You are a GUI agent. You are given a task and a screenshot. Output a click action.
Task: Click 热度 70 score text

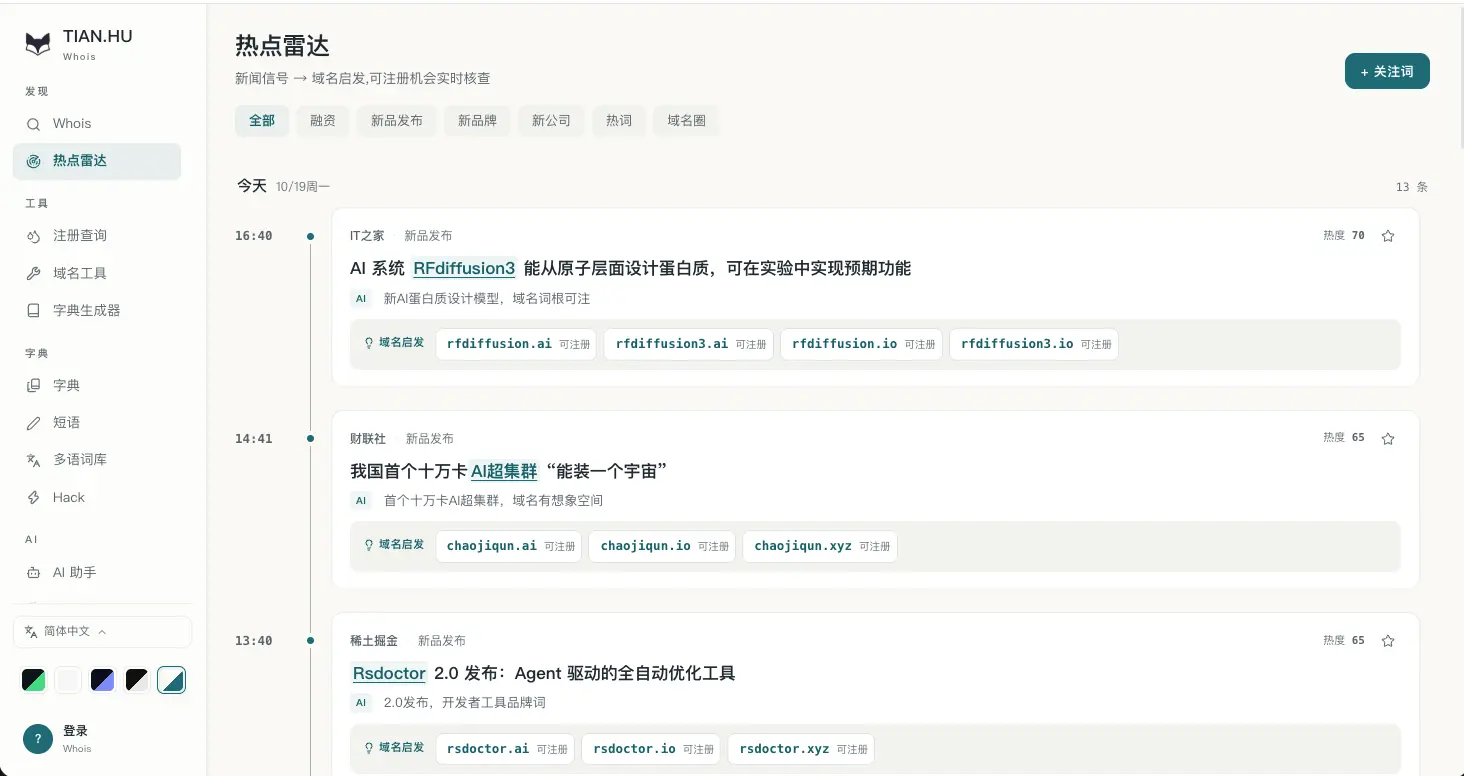pyautogui.click(x=1344, y=236)
